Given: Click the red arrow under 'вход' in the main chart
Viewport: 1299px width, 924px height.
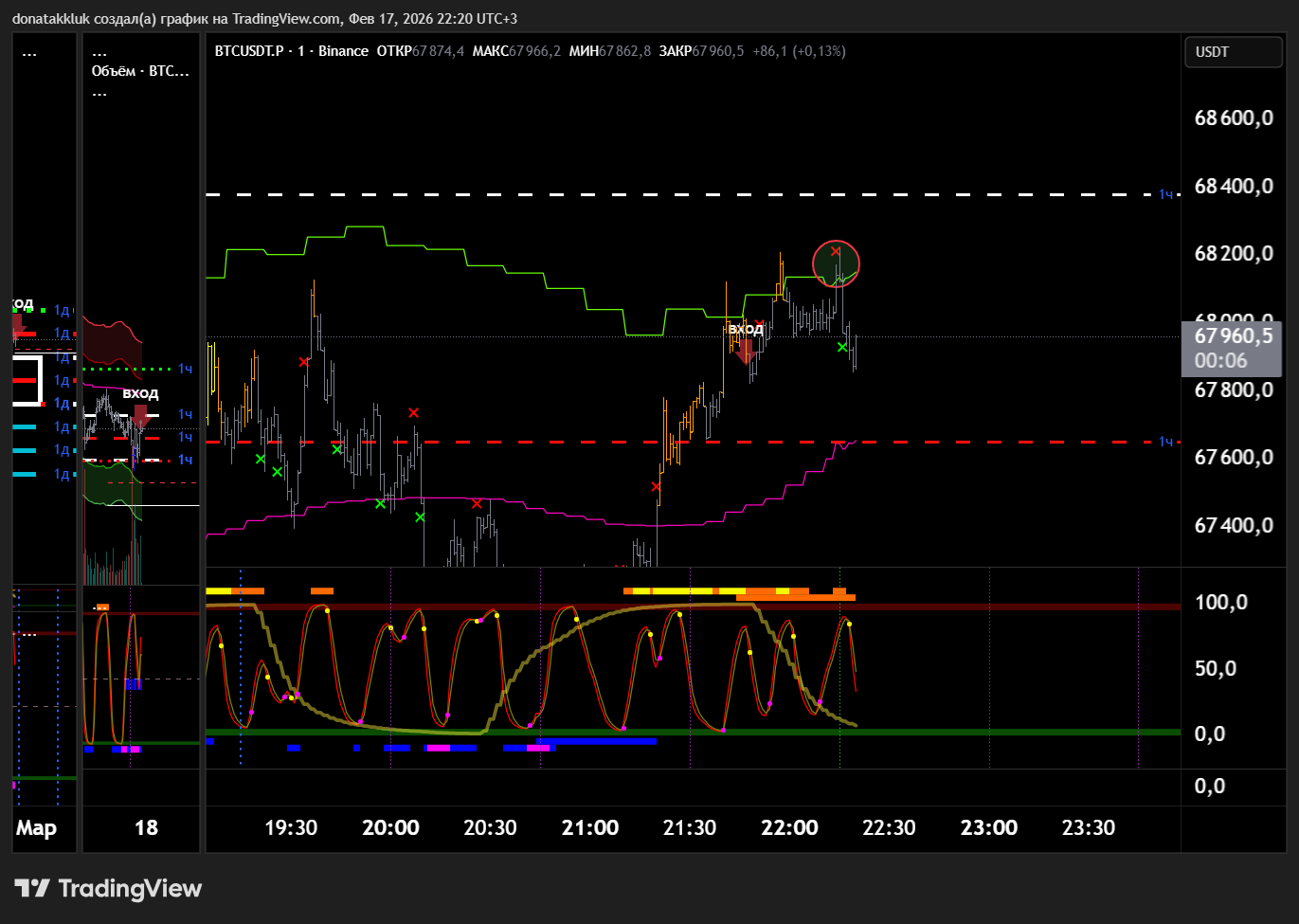Looking at the screenshot, I should 746,353.
